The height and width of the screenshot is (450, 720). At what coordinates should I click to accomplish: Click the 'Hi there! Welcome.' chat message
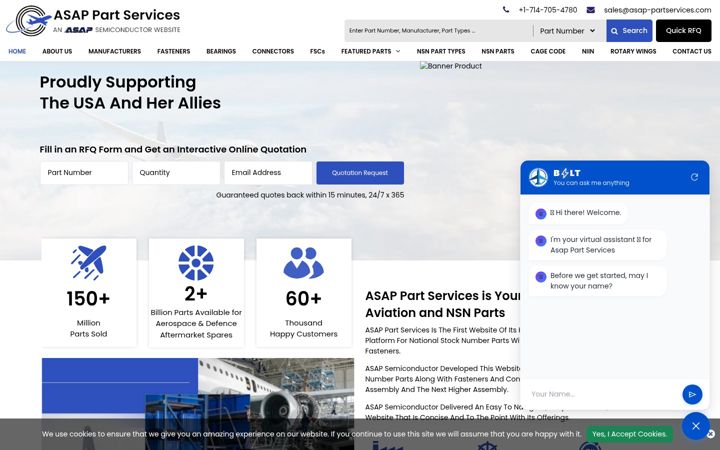(578, 213)
